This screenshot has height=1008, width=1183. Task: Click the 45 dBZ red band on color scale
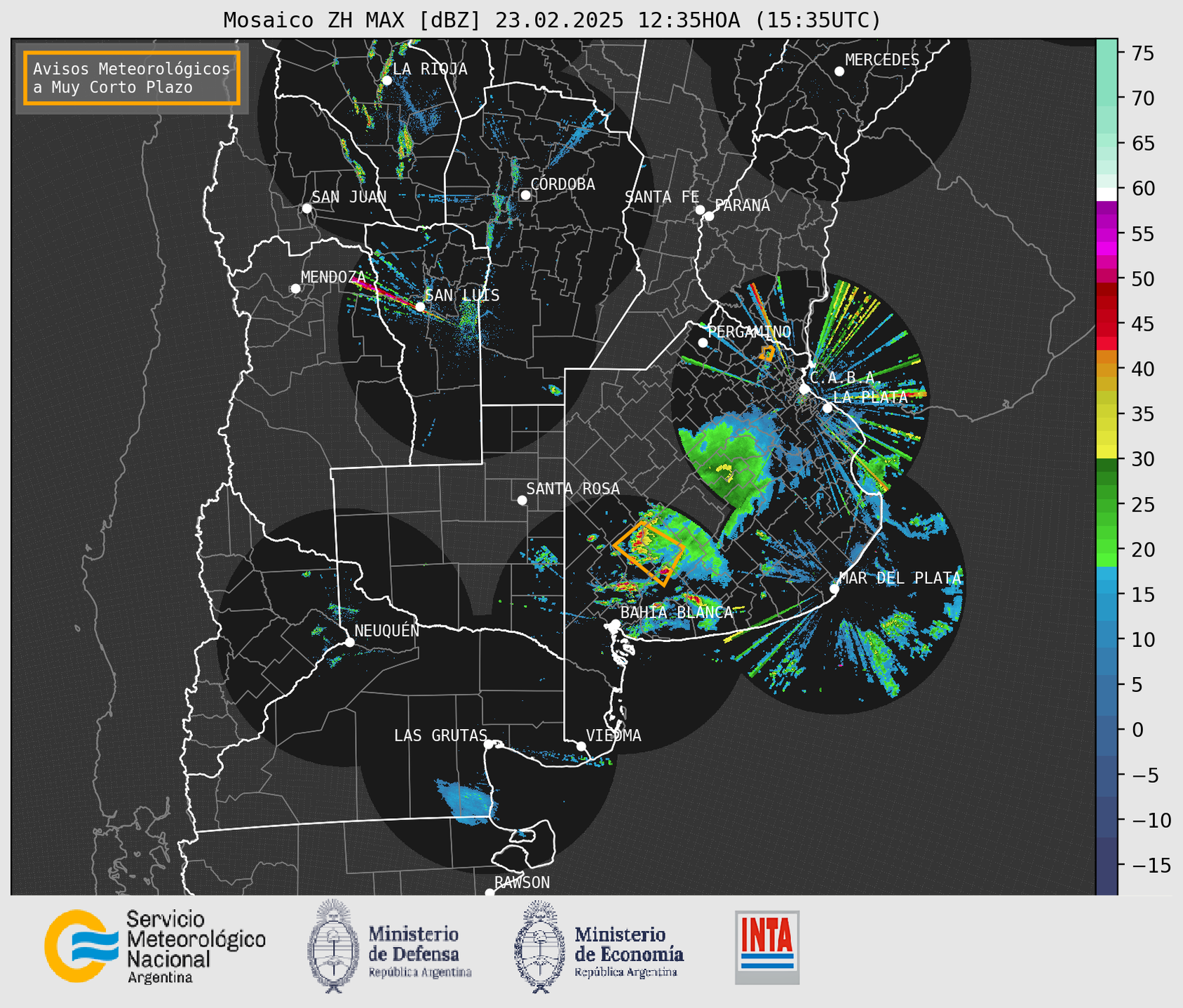[1107, 324]
